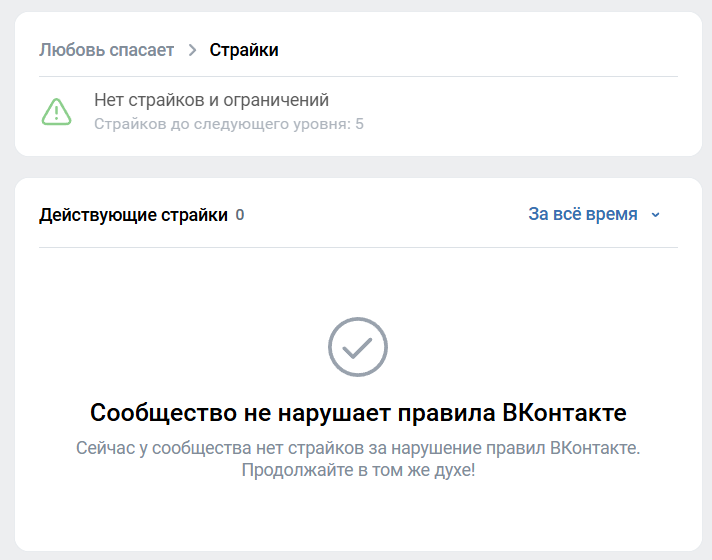Viewport: 712px width, 560px height.
Task: Click the gray circled checkmark icon
Action: [357, 347]
